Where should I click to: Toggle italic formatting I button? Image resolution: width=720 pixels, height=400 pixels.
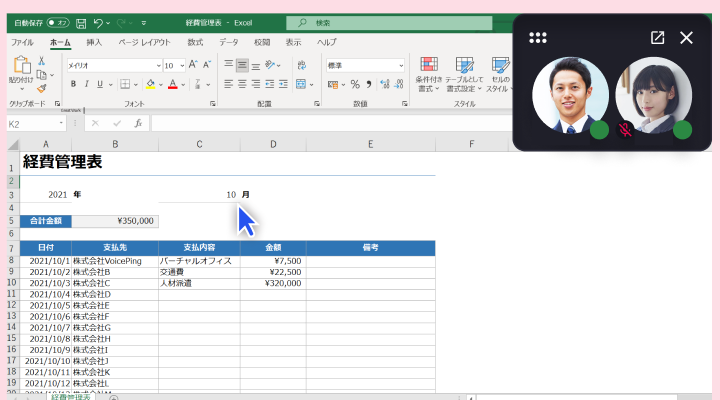pos(87,84)
